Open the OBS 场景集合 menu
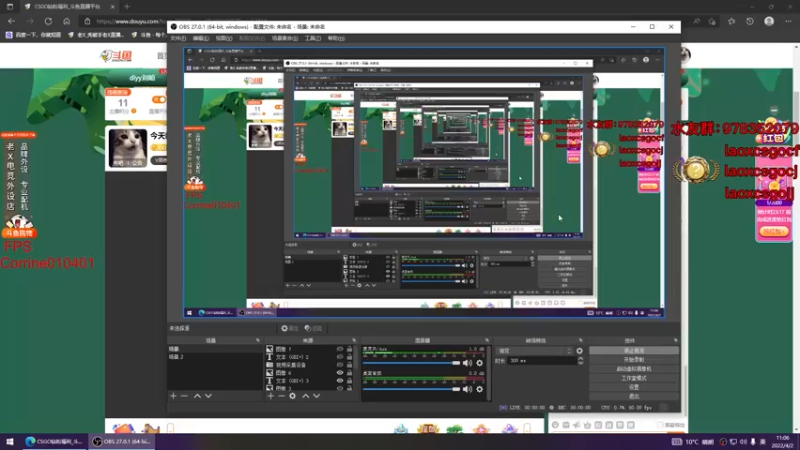The image size is (800, 450). tap(285, 38)
